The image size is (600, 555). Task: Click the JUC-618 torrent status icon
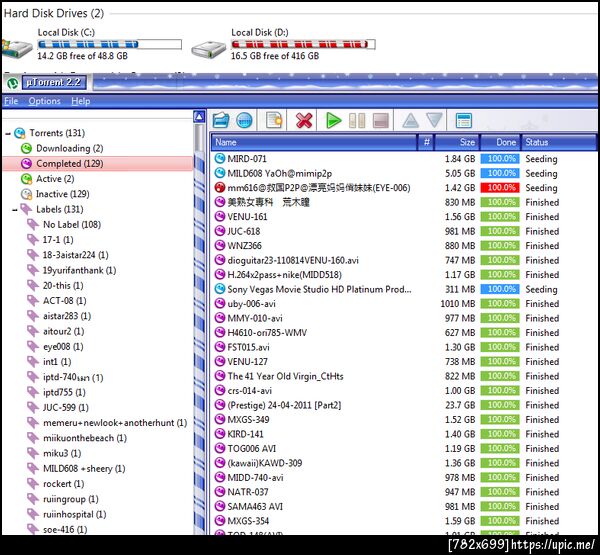(x=220, y=231)
